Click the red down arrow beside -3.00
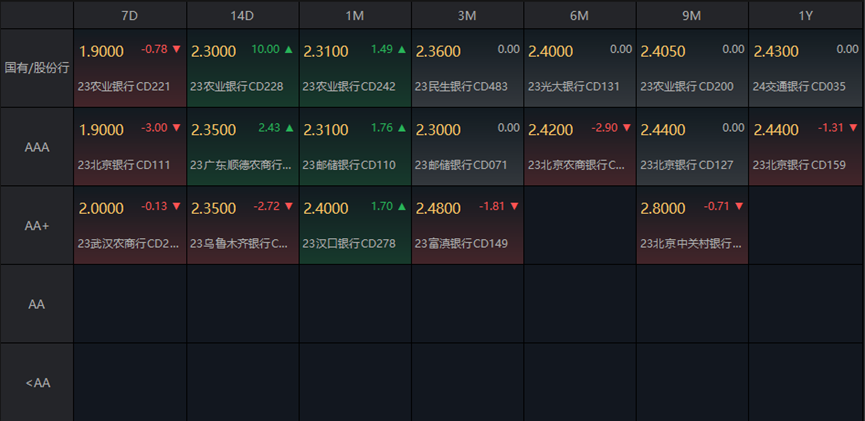This screenshot has width=865, height=421. tap(177, 128)
